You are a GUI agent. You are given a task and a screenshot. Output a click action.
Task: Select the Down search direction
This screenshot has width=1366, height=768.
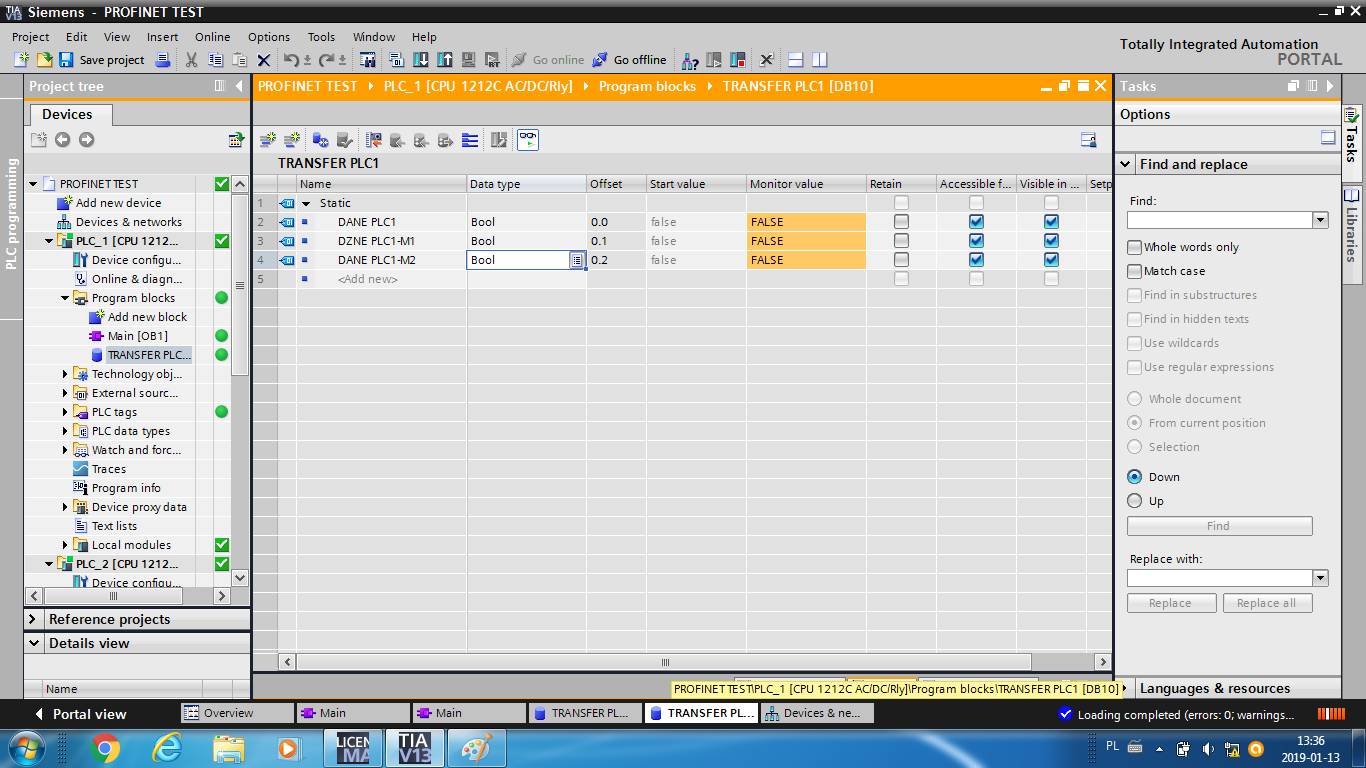(x=1134, y=477)
